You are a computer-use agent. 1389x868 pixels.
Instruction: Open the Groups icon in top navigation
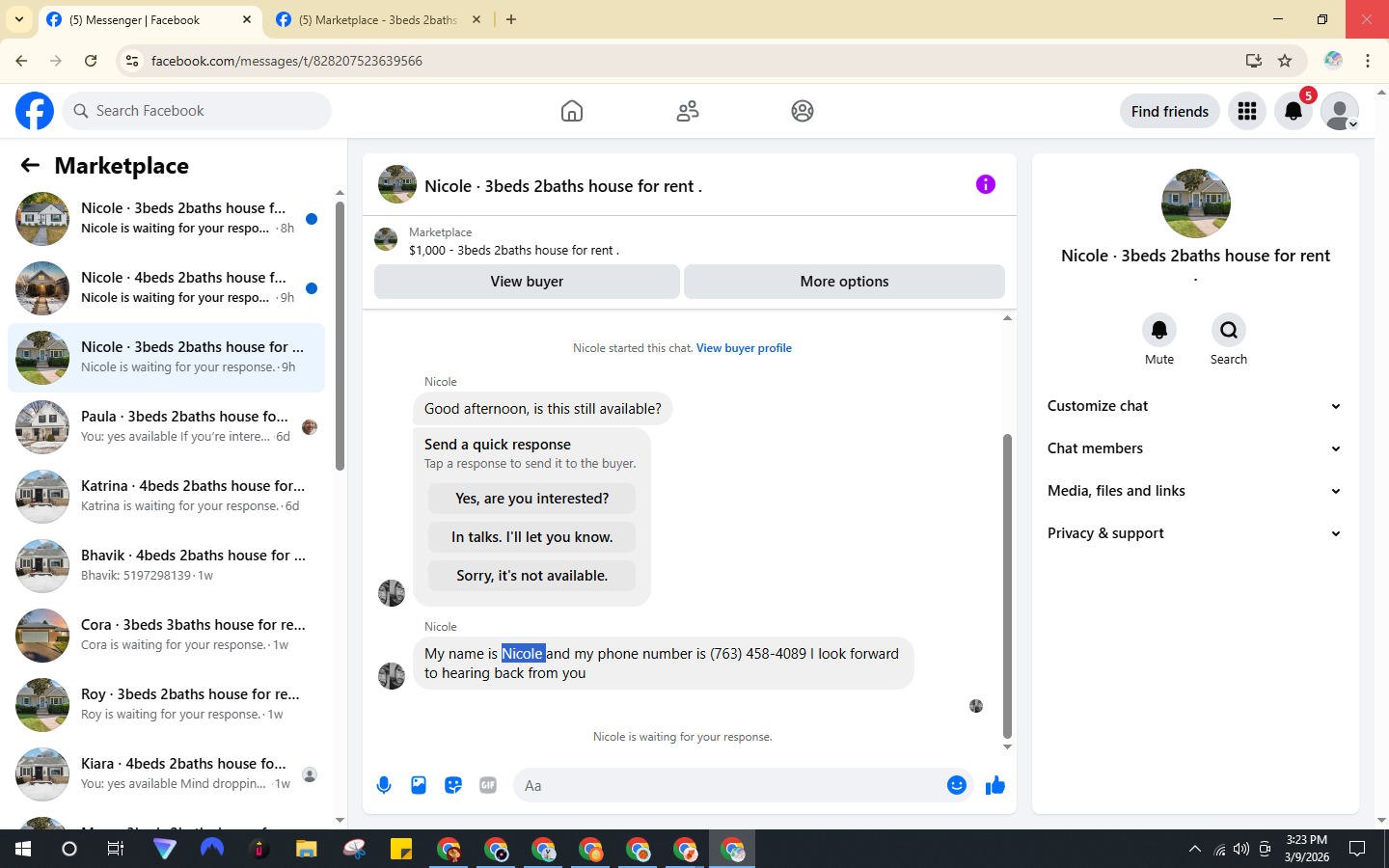coord(803,111)
